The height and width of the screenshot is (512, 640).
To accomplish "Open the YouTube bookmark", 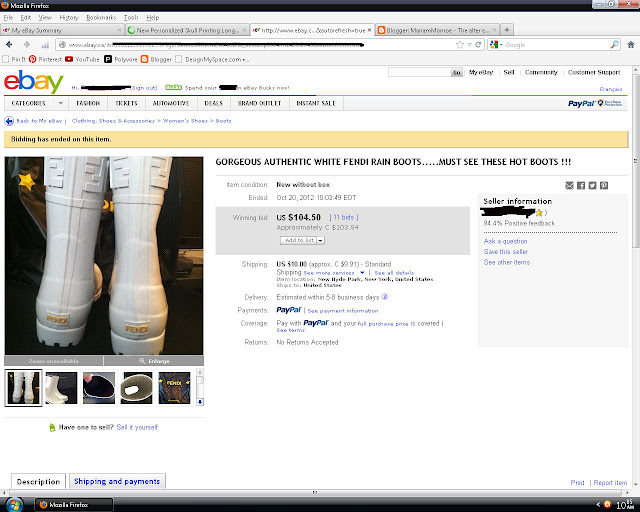I will [82, 59].
